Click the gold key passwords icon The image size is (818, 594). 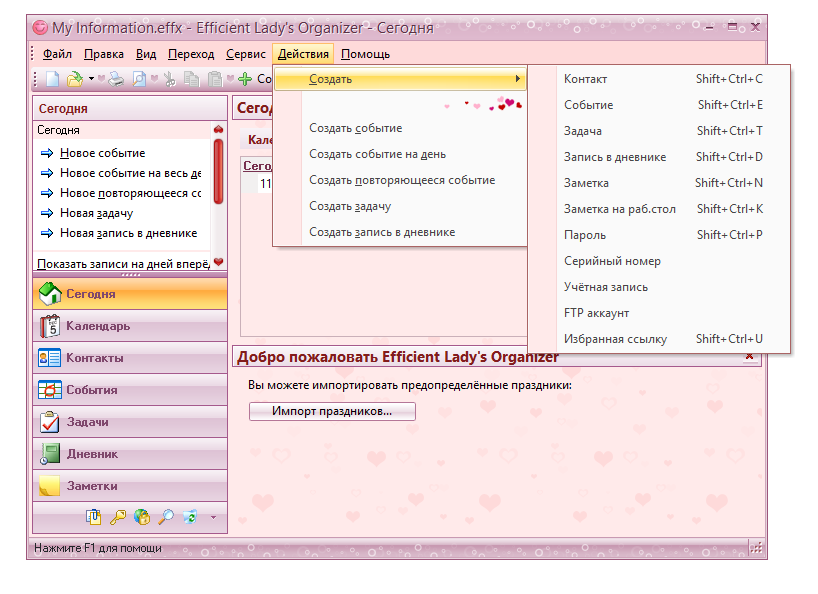118,517
